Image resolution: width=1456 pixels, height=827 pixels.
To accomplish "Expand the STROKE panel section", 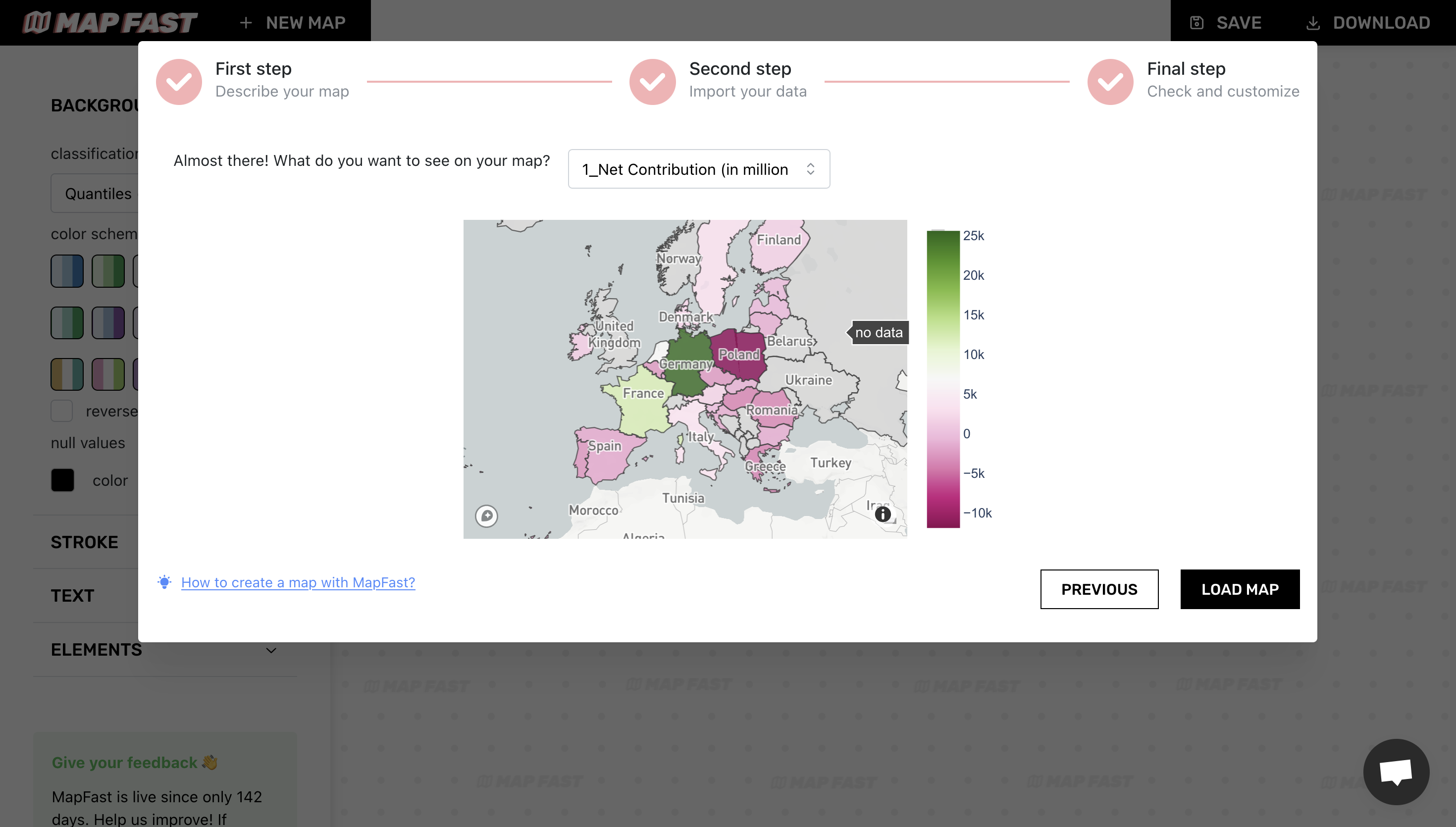I will (x=84, y=541).
